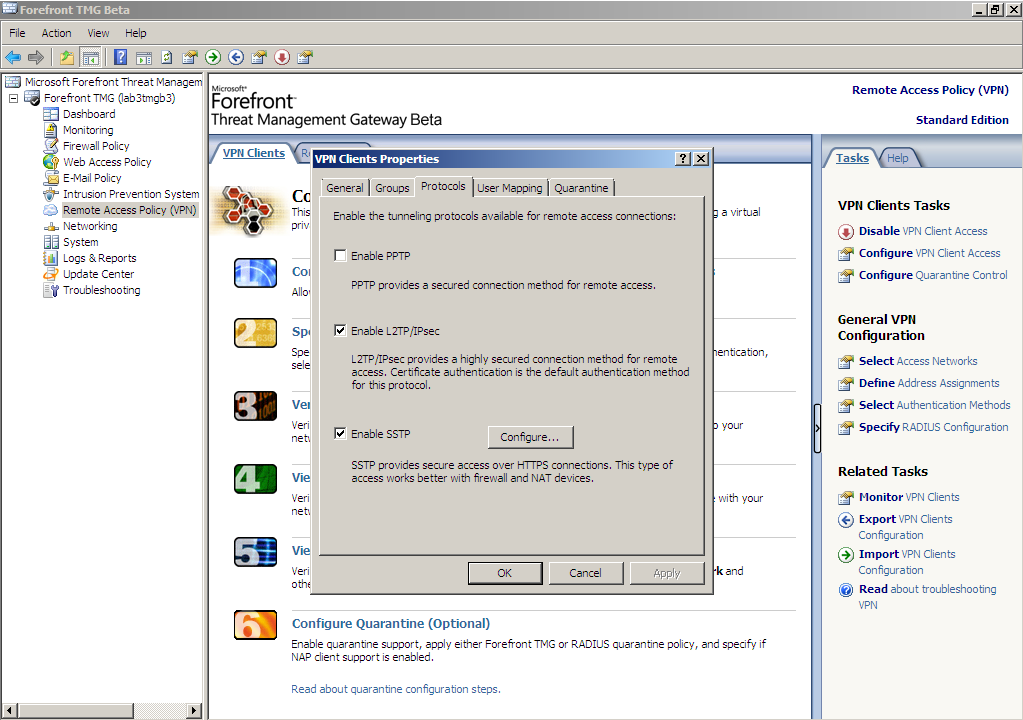Image resolution: width=1023 pixels, height=720 pixels.
Task: Click the Back arrow toolbar icon
Action: 13,57
